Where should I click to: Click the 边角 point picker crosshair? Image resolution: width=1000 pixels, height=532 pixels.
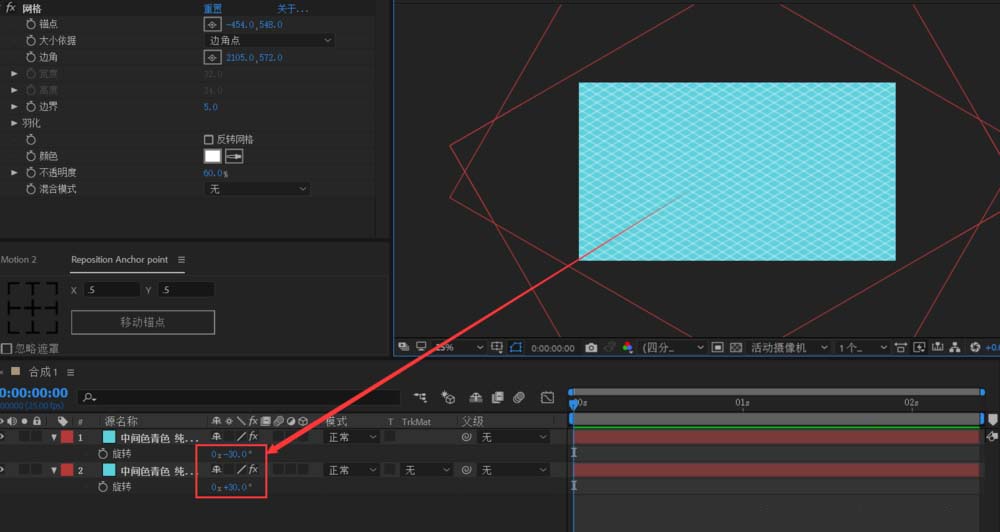click(x=212, y=57)
